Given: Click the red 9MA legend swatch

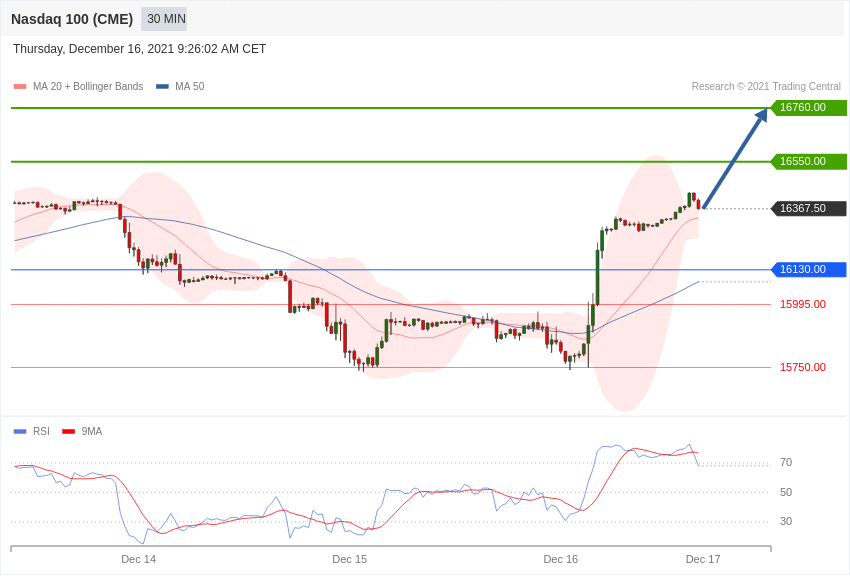Looking at the screenshot, I should tap(68, 431).
